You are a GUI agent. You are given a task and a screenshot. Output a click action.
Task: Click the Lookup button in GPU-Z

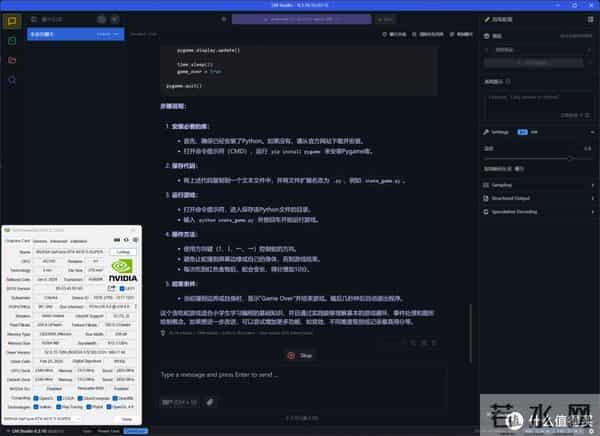[x=123, y=252]
